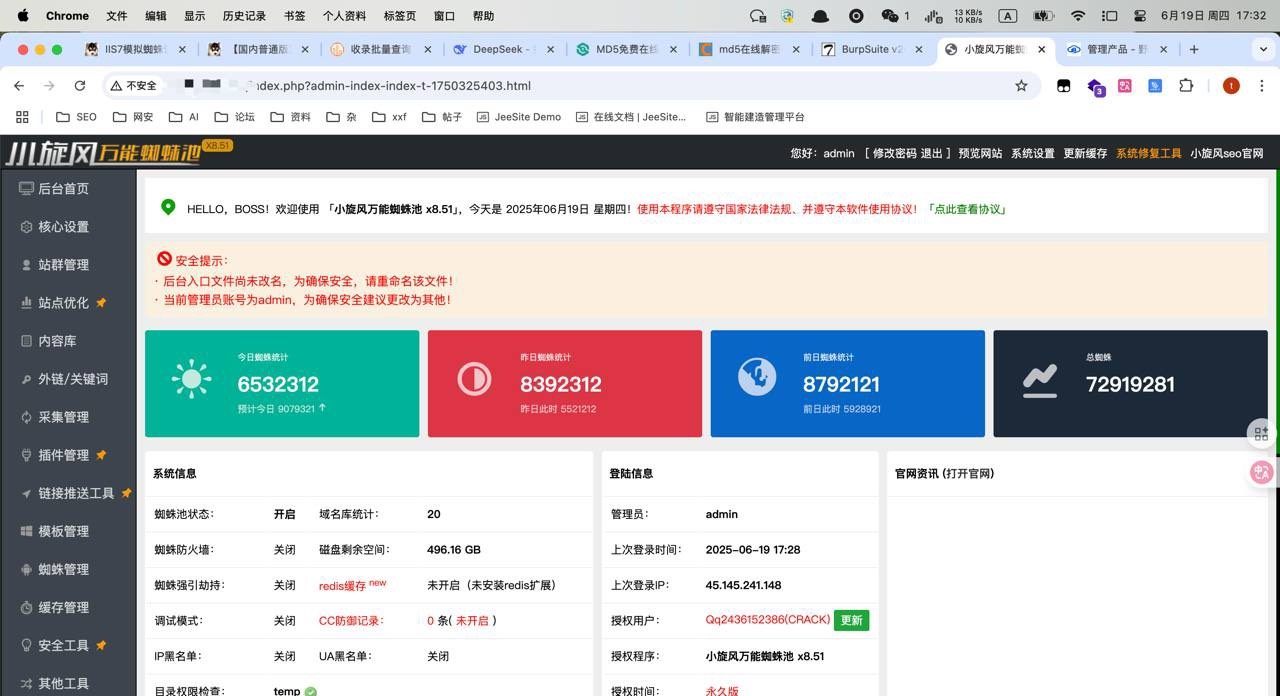Open the Chrome extensions puzzle icon
Image resolution: width=1280 pixels, height=696 pixels.
[x=1186, y=86]
